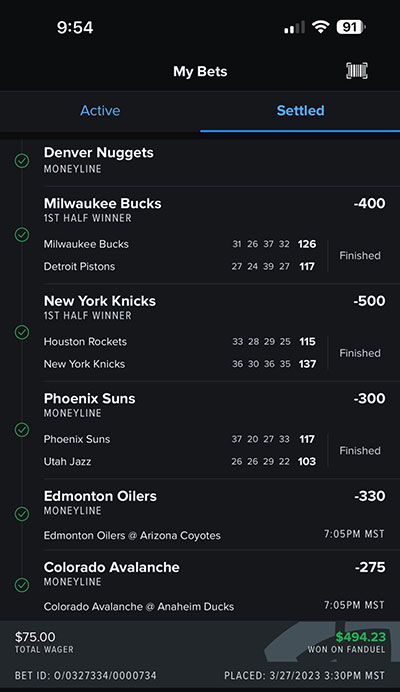Tap the Phoenix Suns 117 final score
Screen dimensions: 400x692
tap(307, 439)
